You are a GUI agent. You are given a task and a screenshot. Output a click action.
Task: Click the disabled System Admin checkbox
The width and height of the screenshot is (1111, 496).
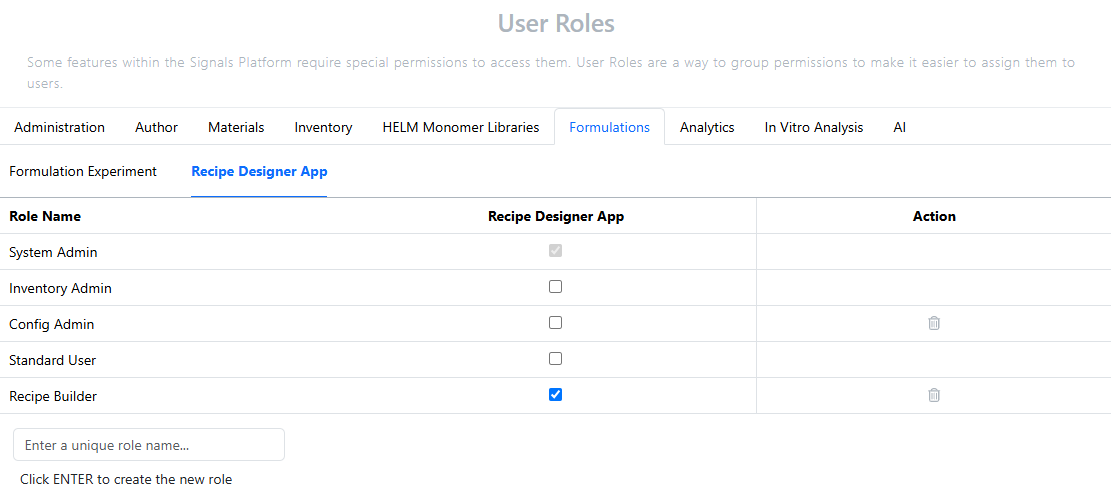click(x=556, y=251)
